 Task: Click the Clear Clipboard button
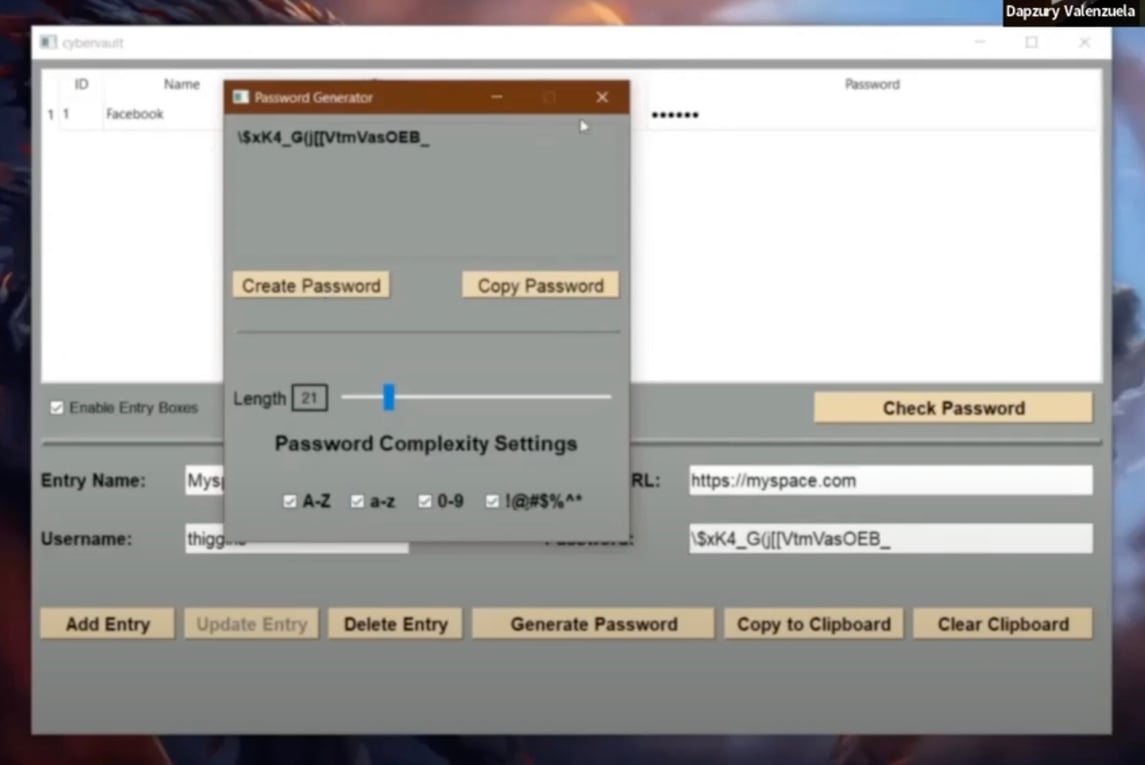tap(1002, 624)
